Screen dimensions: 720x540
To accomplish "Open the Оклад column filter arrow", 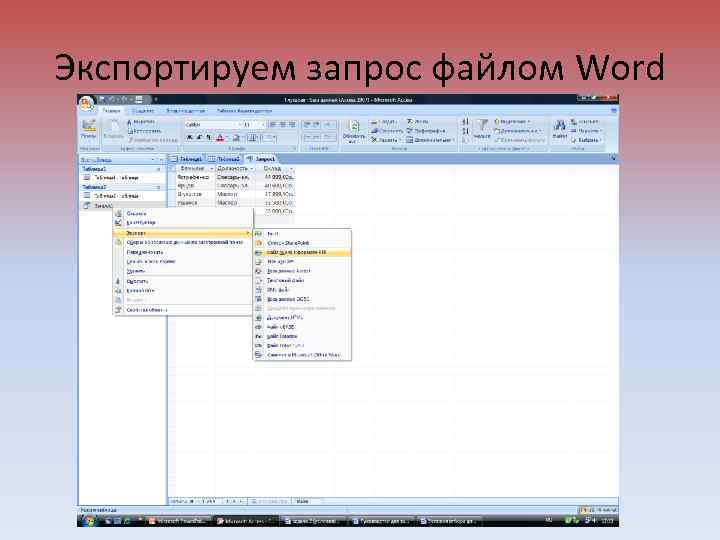I will pyautogui.click(x=291, y=169).
